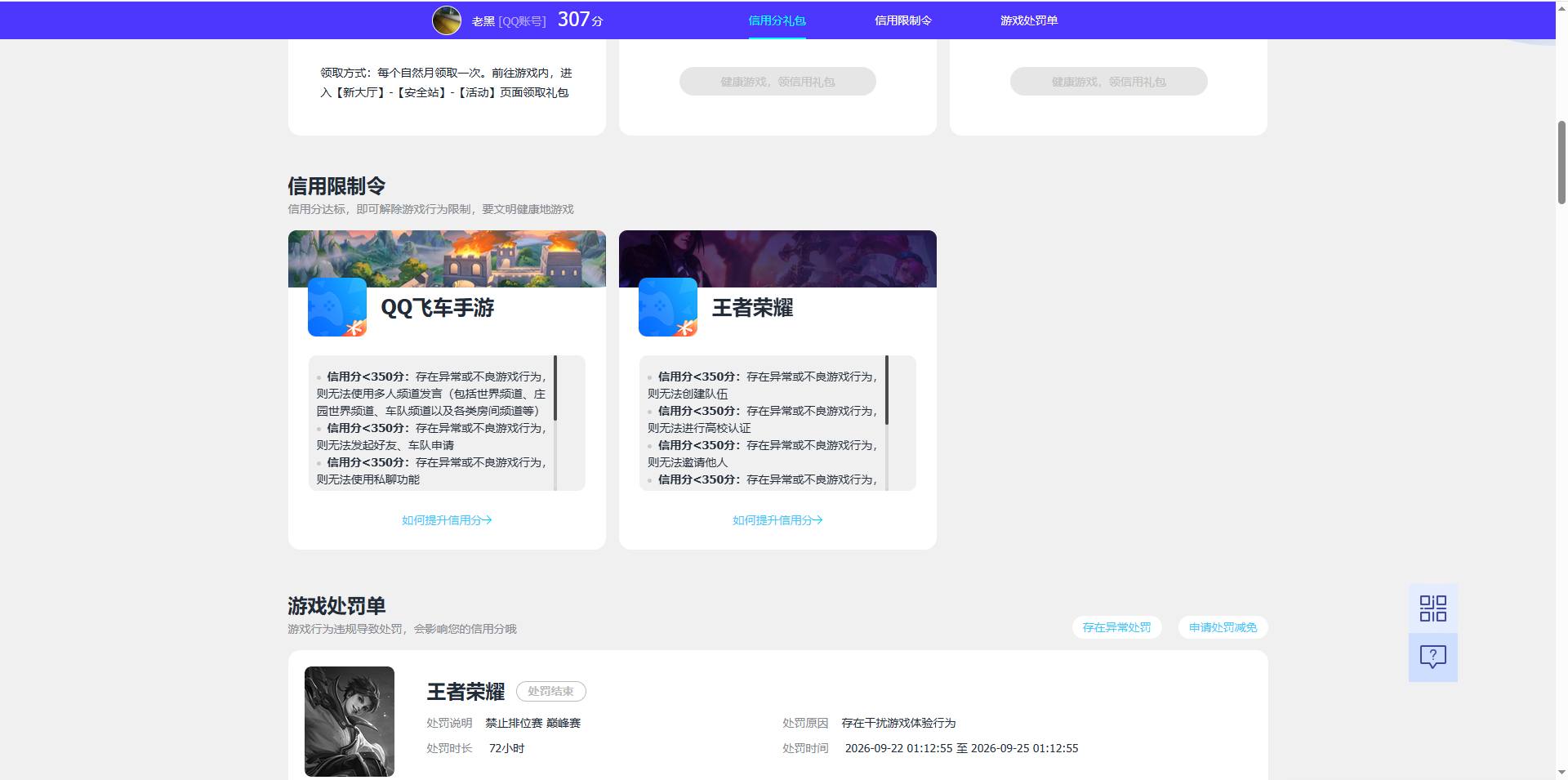Screen dimensions: 1568x780
Task: Click the QQ飞车手游 card title
Action: (438, 308)
